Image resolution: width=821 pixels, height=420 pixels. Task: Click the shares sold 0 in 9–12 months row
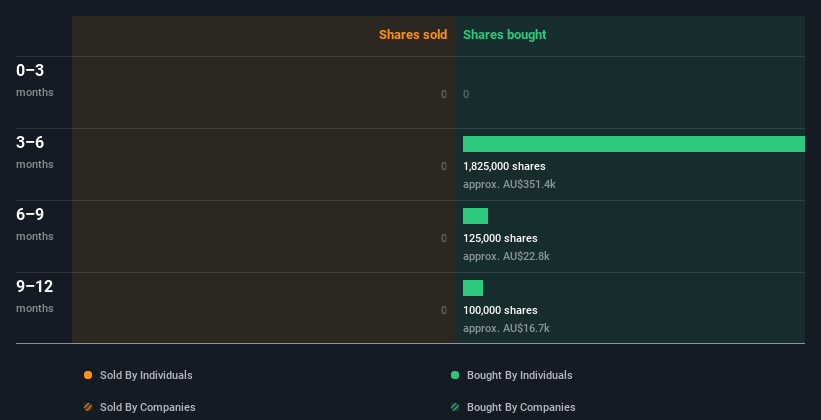[444, 310]
